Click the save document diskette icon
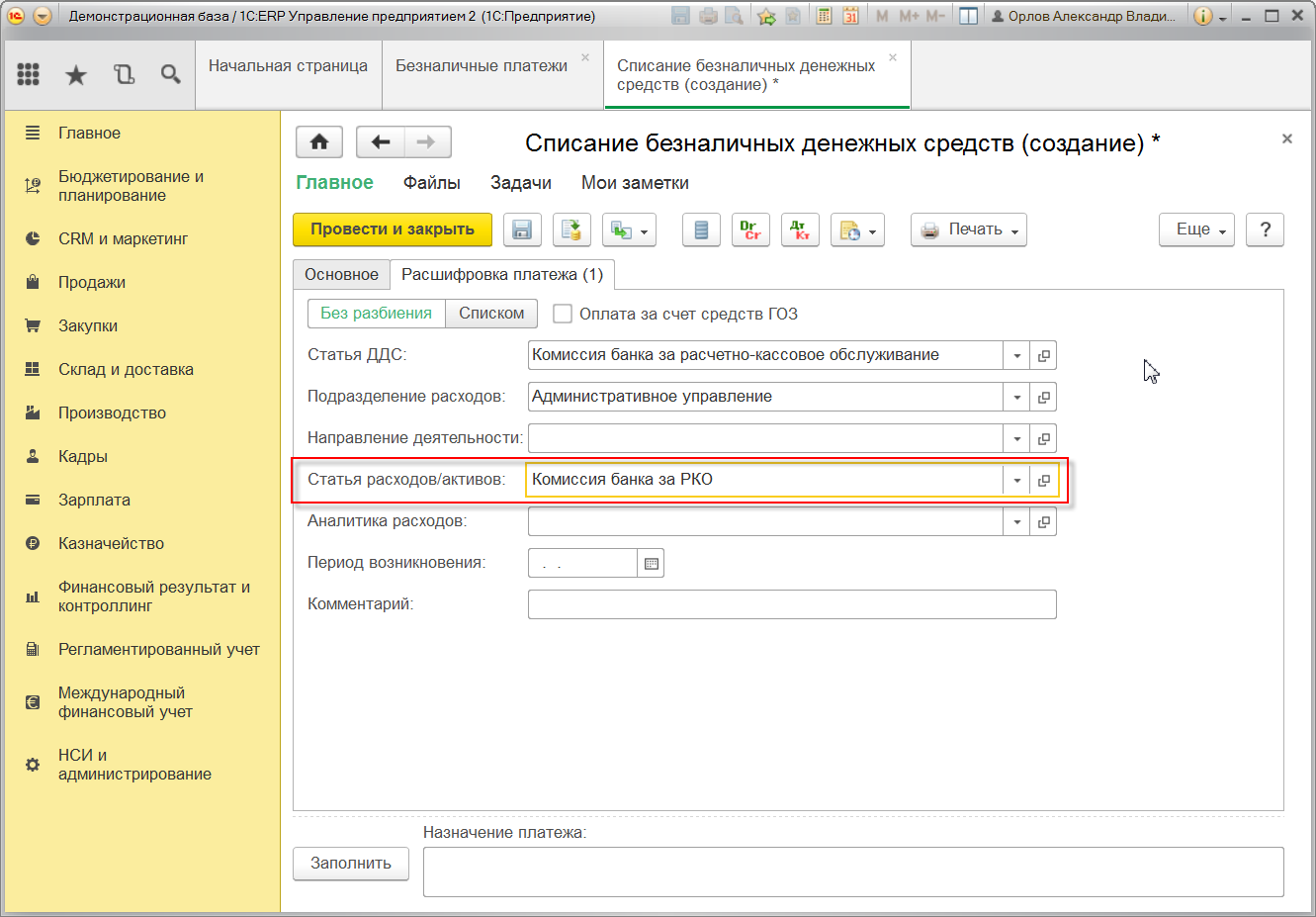 tap(522, 229)
